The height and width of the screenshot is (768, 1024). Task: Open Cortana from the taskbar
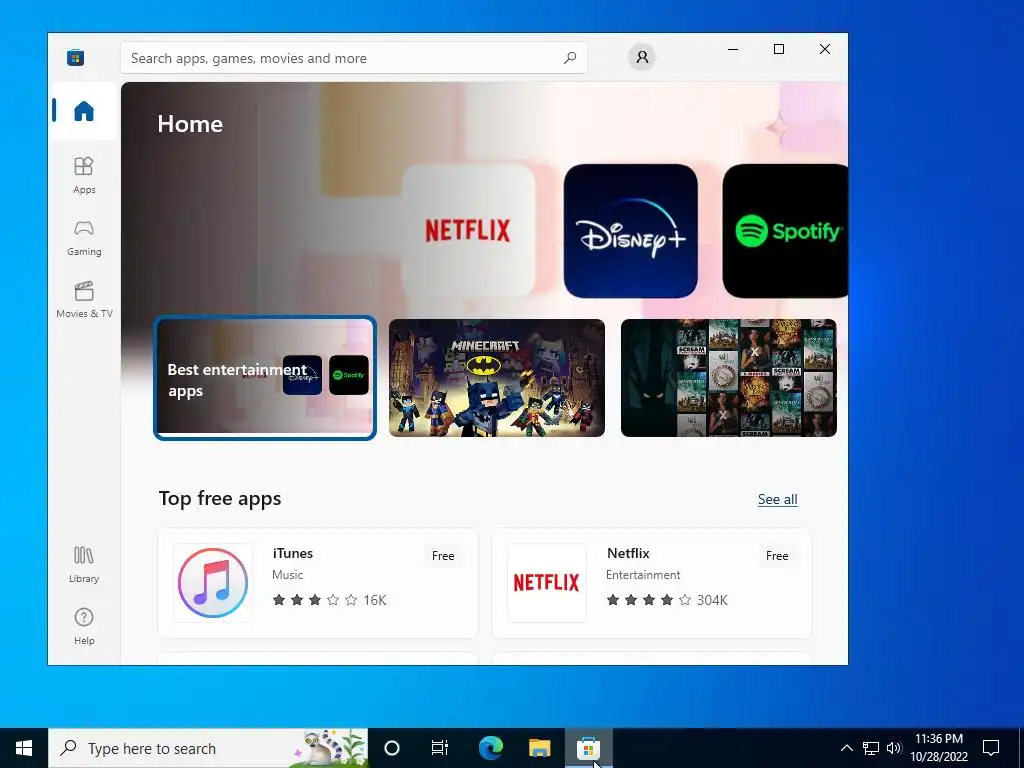click(392, 748)
